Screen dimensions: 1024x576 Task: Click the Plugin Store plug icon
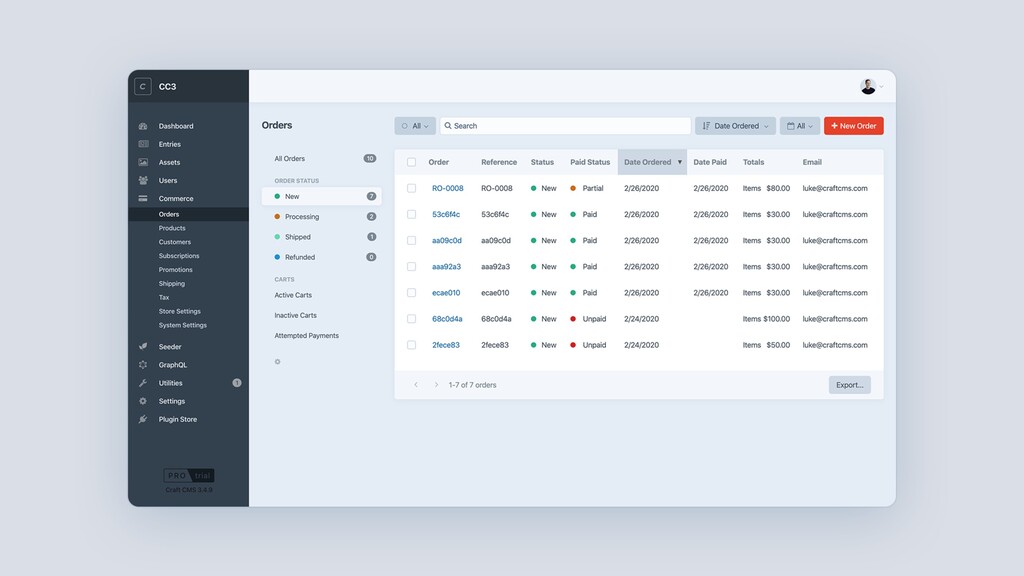pos(143,419)
